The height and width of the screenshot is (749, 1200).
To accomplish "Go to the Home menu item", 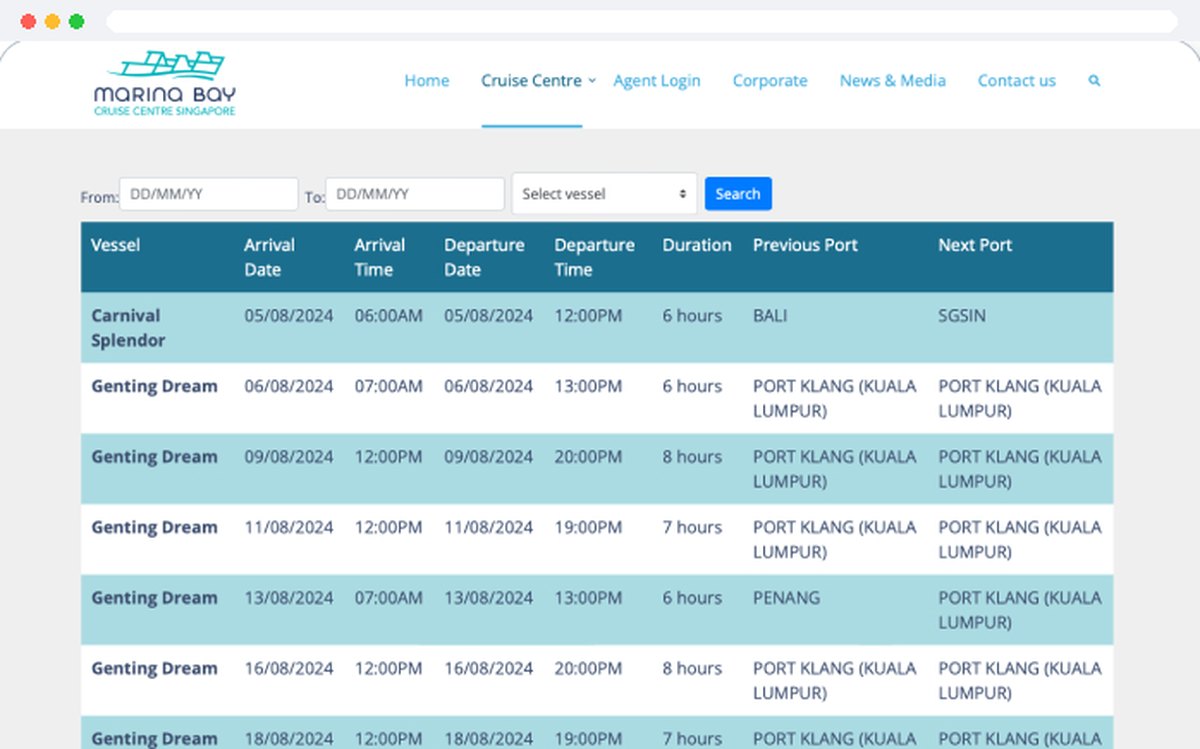I will click(x=427, y=81).
